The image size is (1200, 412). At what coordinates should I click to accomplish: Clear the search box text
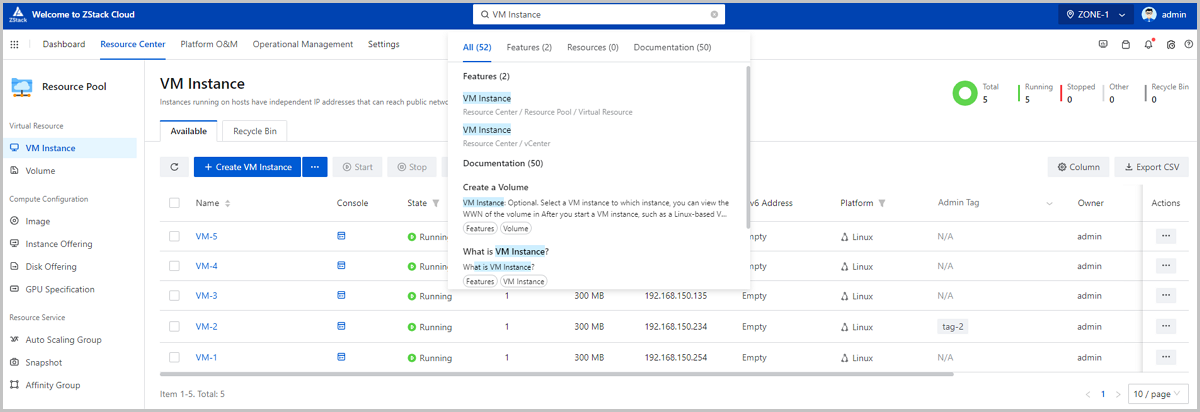pos(714,15)
